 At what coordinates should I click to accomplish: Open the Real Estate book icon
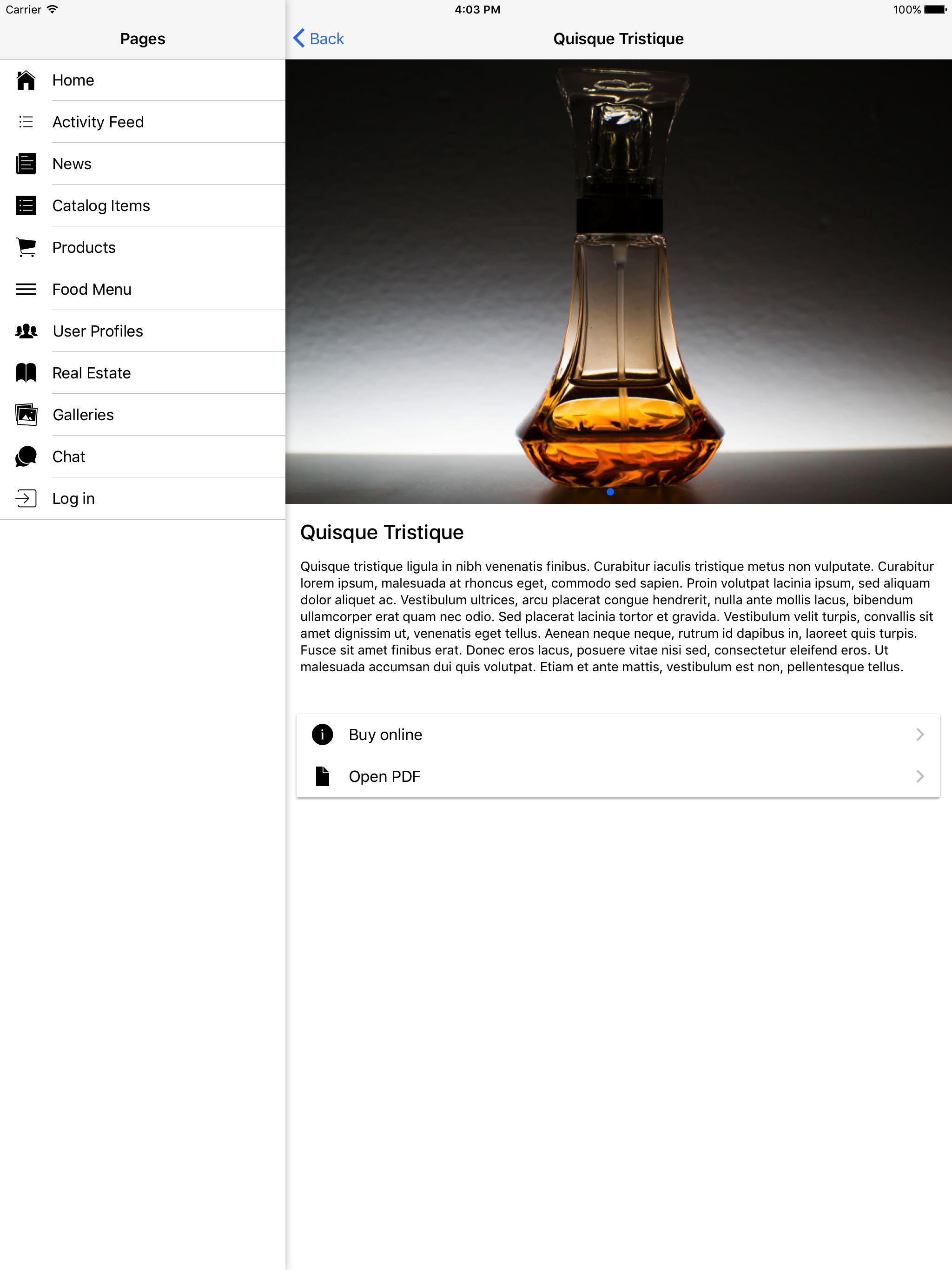click(26, 373)
